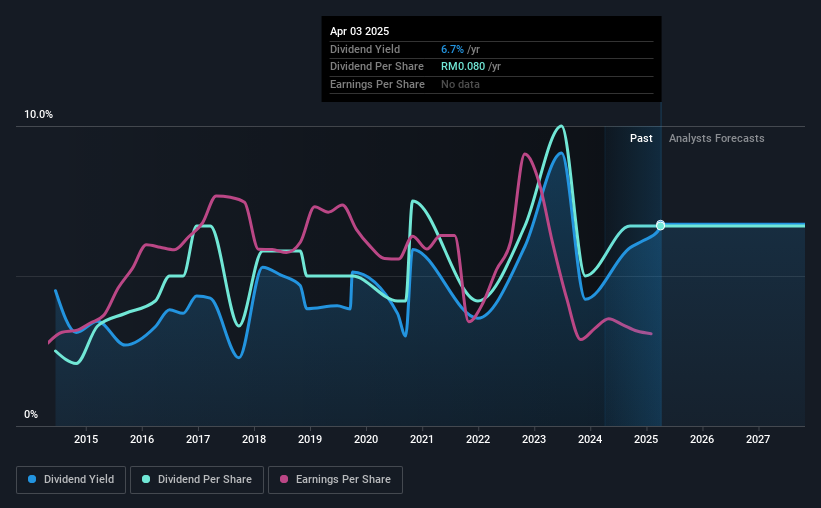Click the 2015 x-axis label
Image resolution: width=821 pixels, height=508 pixels.
tap(86, 439)
